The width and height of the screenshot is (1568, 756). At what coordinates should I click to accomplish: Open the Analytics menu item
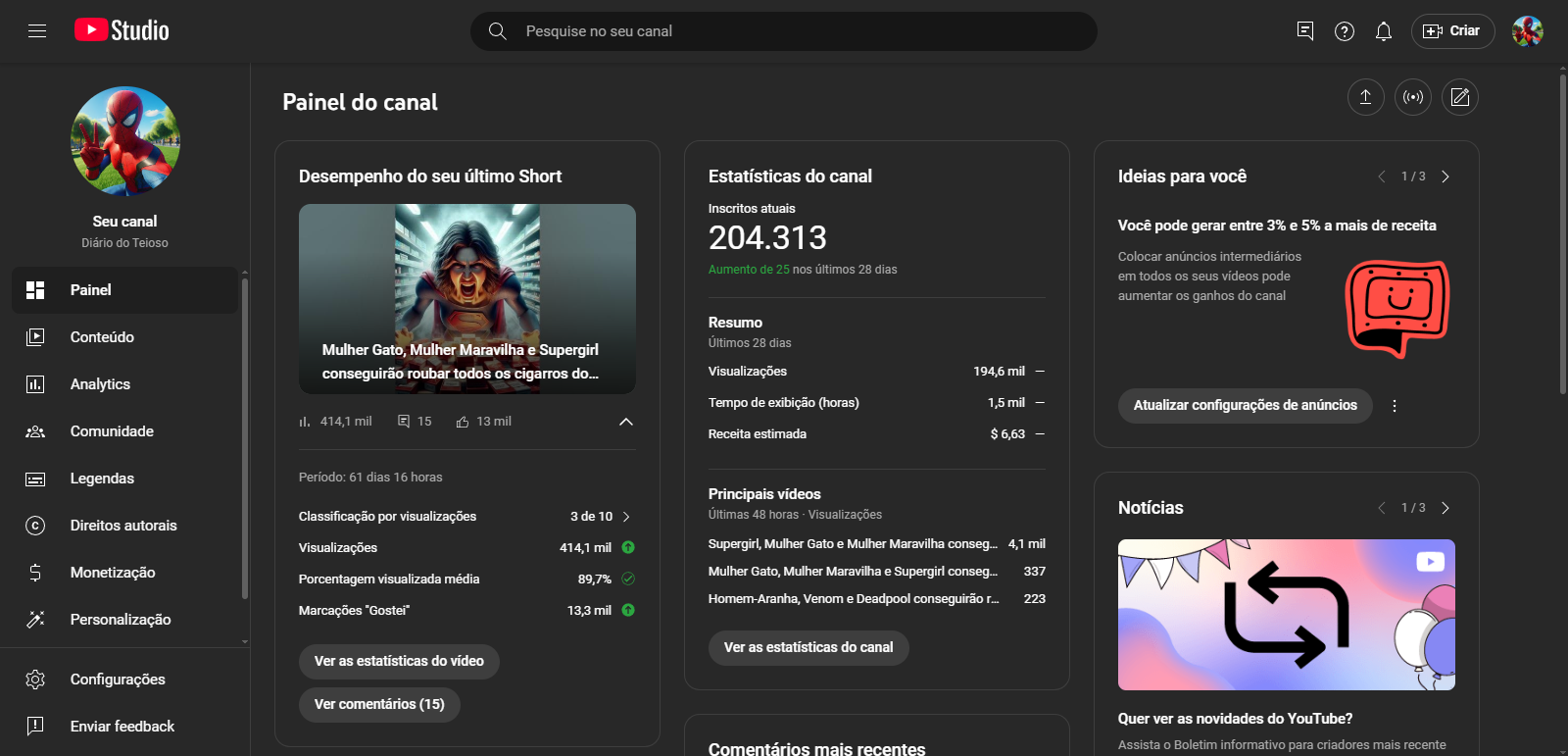coord(125,384)
